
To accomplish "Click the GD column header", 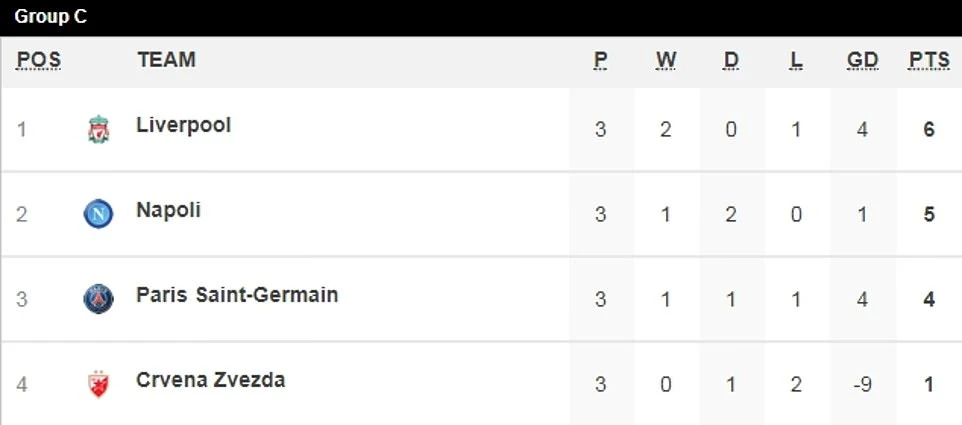I will click(x=862, y=60).
